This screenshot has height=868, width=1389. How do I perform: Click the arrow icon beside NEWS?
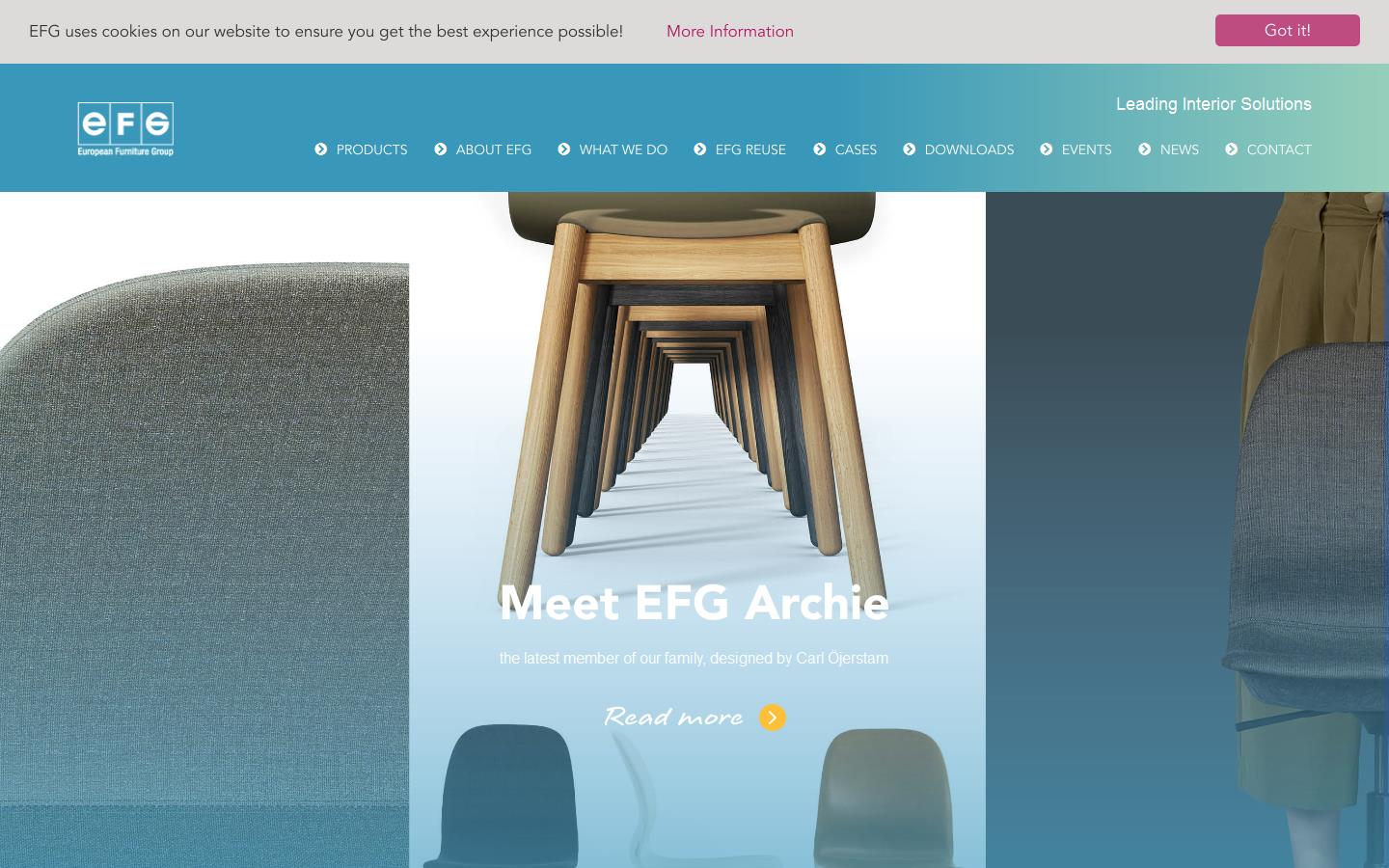[x=1145, y=149]
